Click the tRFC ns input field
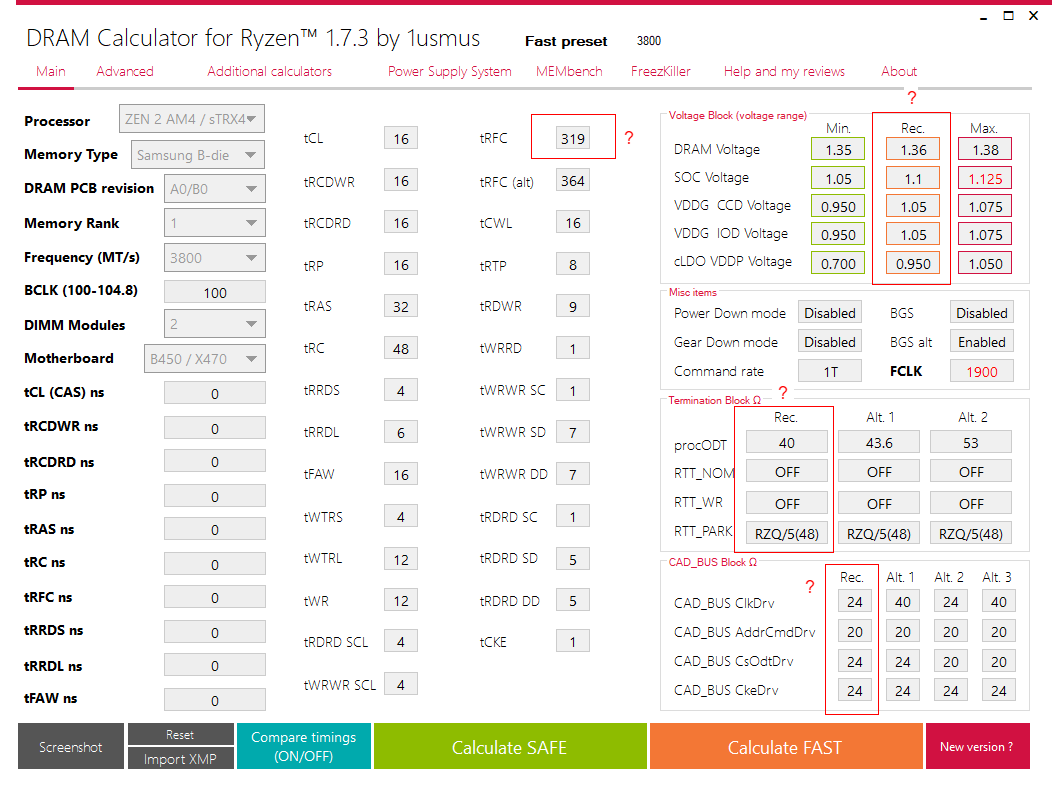 [x=215, y=598]
